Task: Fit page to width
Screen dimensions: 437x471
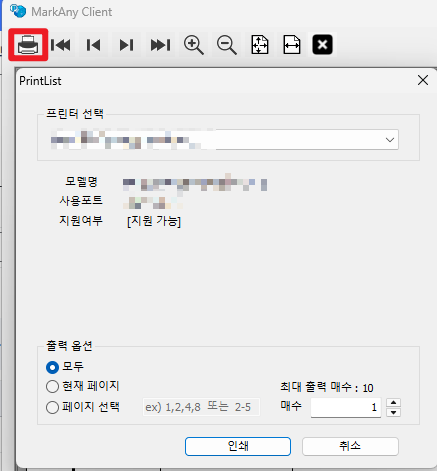Action: (x=292, y=45)
